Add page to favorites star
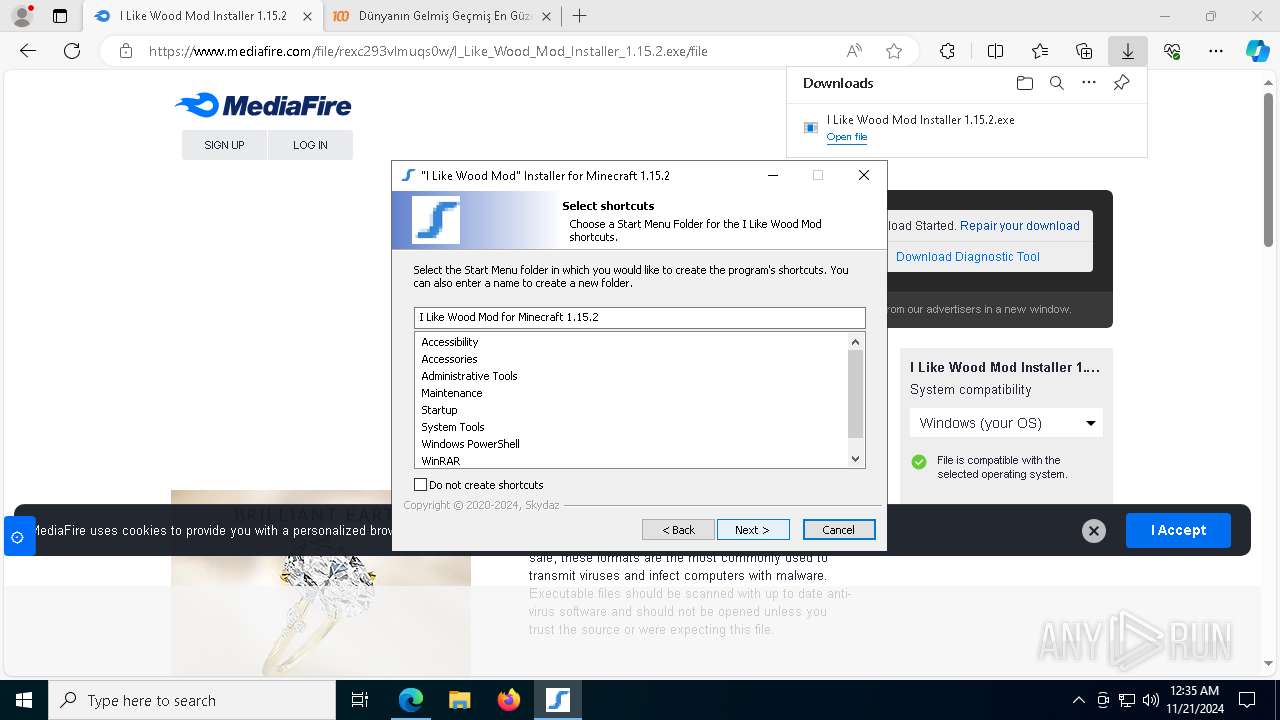The width and height of the screenshot is (1280, 720). [x=894, y=51]
